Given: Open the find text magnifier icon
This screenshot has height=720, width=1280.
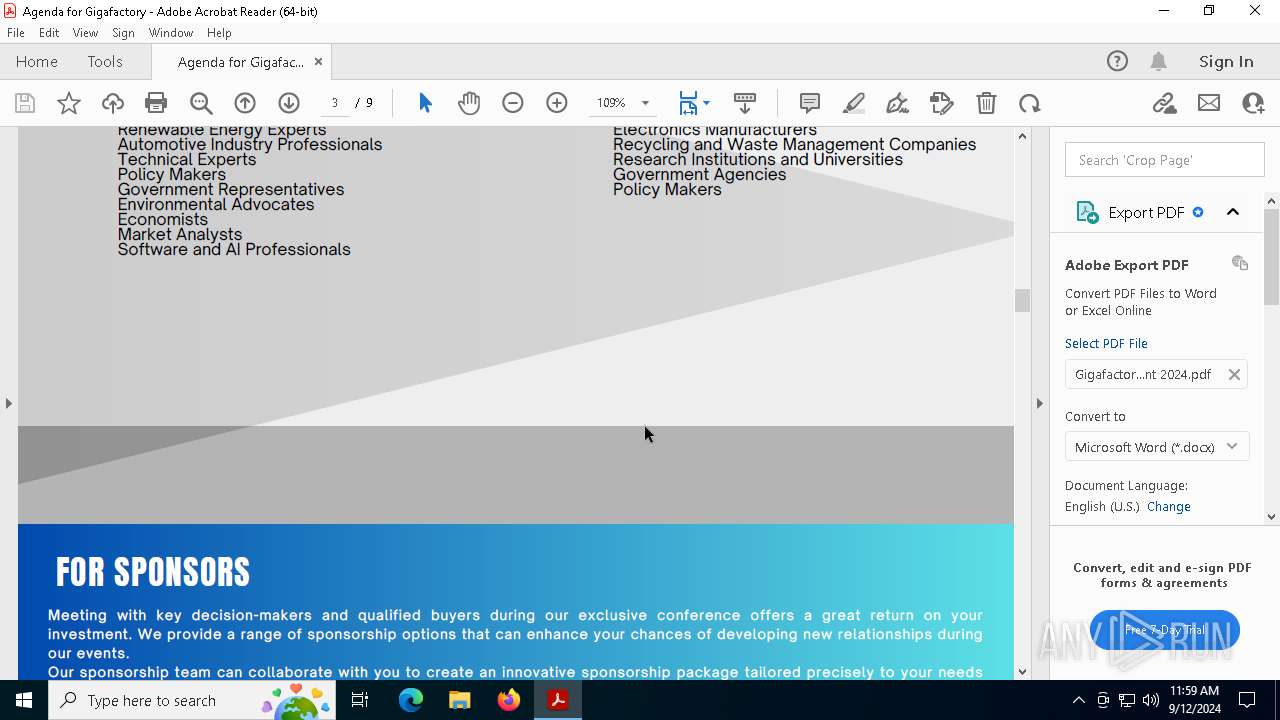Looking at the screenshot, I should click(x=201, y=103).
